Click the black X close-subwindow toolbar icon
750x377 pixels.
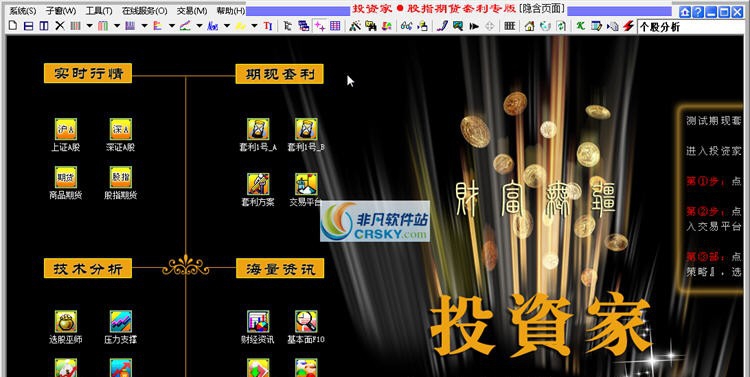point(60,26)
